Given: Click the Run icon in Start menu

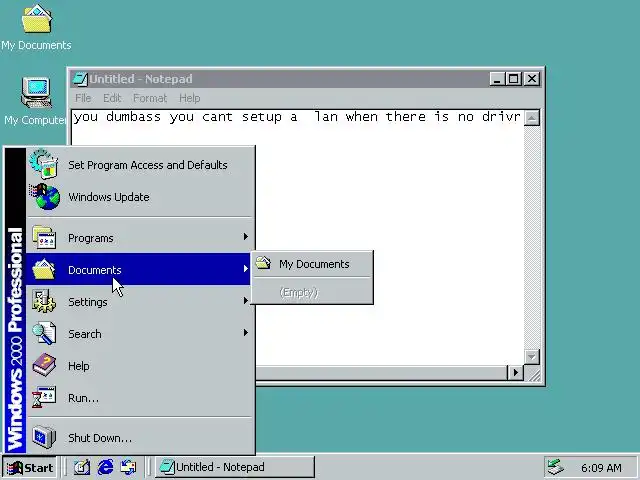Looking at the screenshot, I should tap(44, 397).
